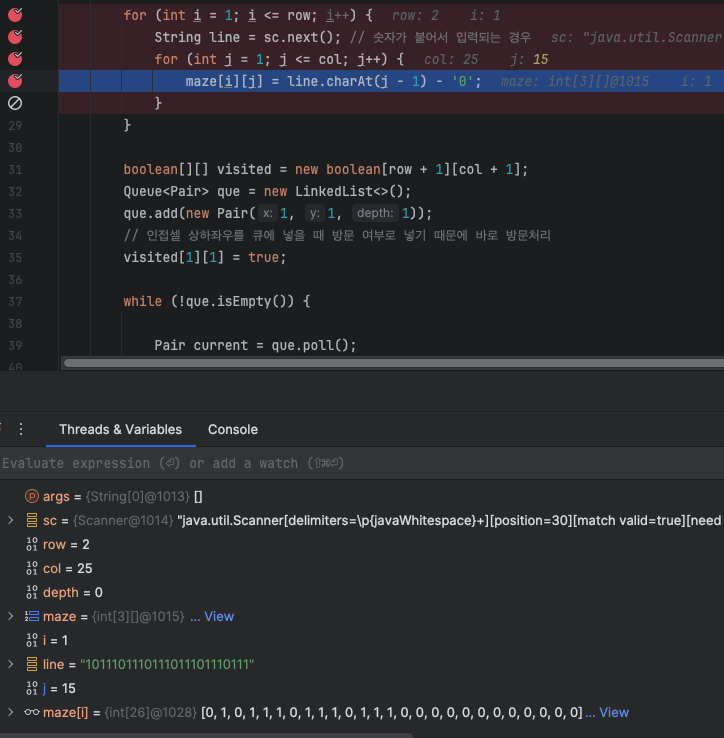
Task: Select the args parameter variable row
Action: [x=362, y=496]
